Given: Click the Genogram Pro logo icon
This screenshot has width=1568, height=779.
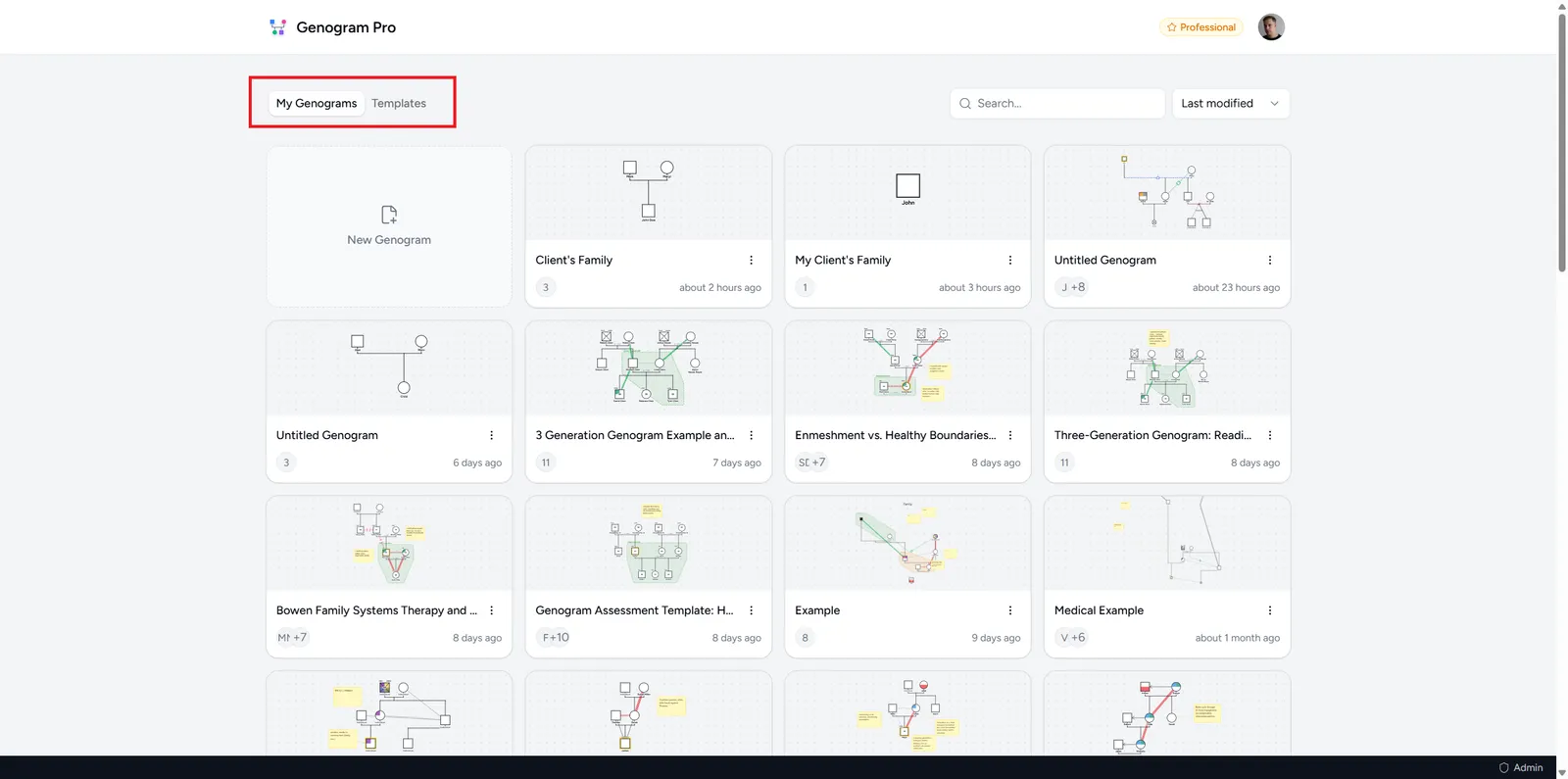Looking at the screenshot, I should coord(277,27).
